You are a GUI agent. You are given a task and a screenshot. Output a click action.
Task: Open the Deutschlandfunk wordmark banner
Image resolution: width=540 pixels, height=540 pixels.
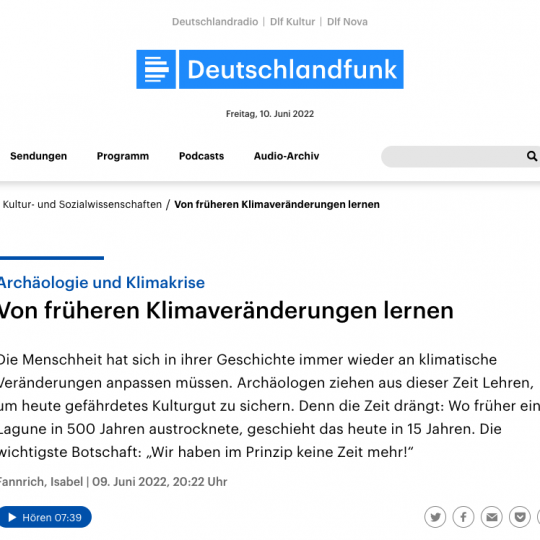[x=291, y=69]
